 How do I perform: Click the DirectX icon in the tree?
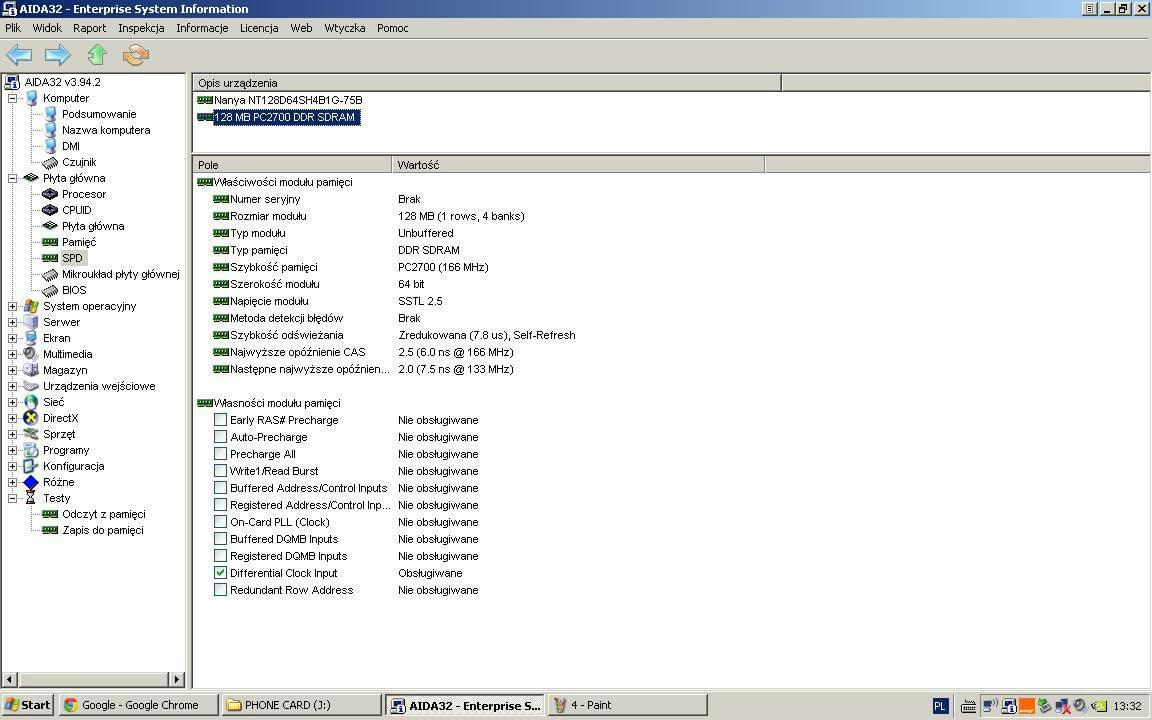coord(30,418)
